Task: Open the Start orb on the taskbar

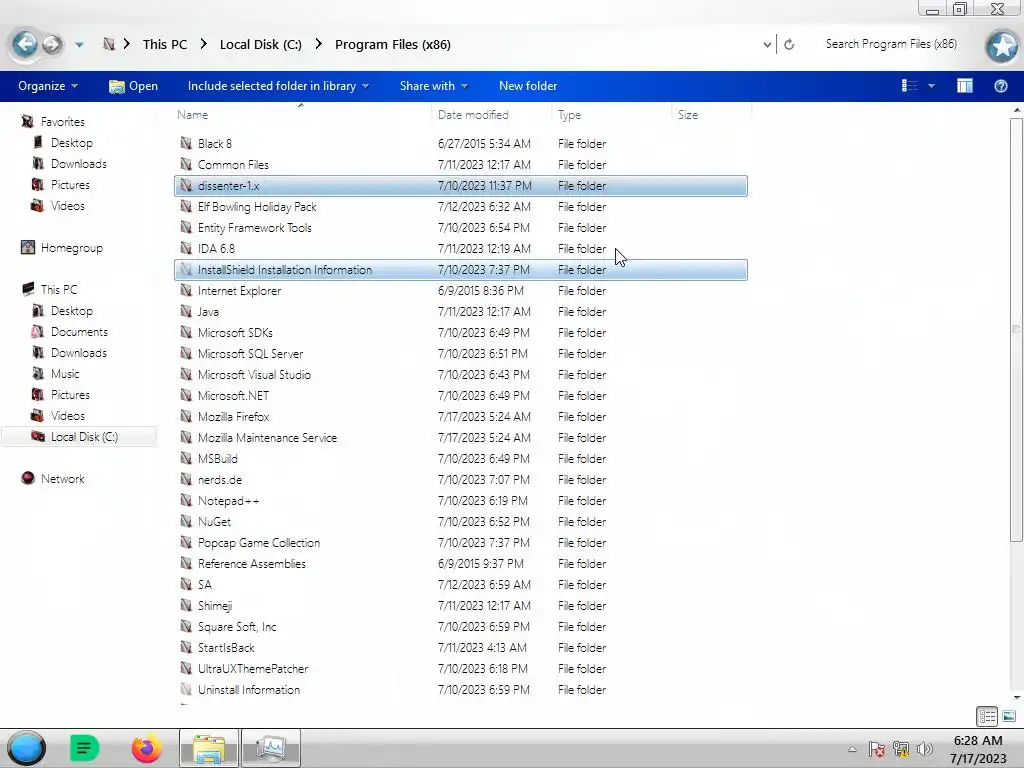Action: pyautogui.click(x=26, y=748)
